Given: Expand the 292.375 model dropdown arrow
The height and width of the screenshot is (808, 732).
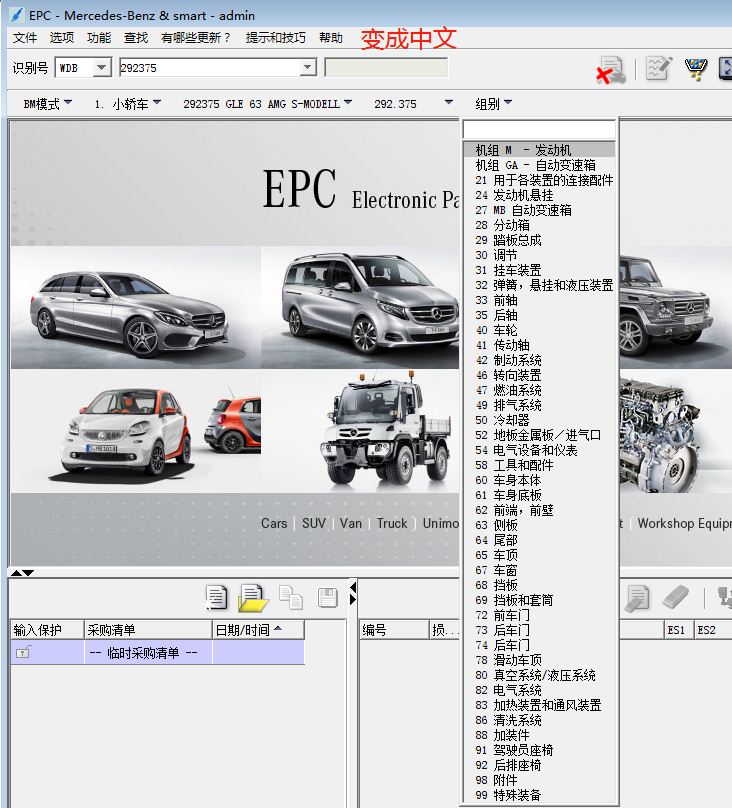Looking at the screenshot, I should tap(449, 103).
